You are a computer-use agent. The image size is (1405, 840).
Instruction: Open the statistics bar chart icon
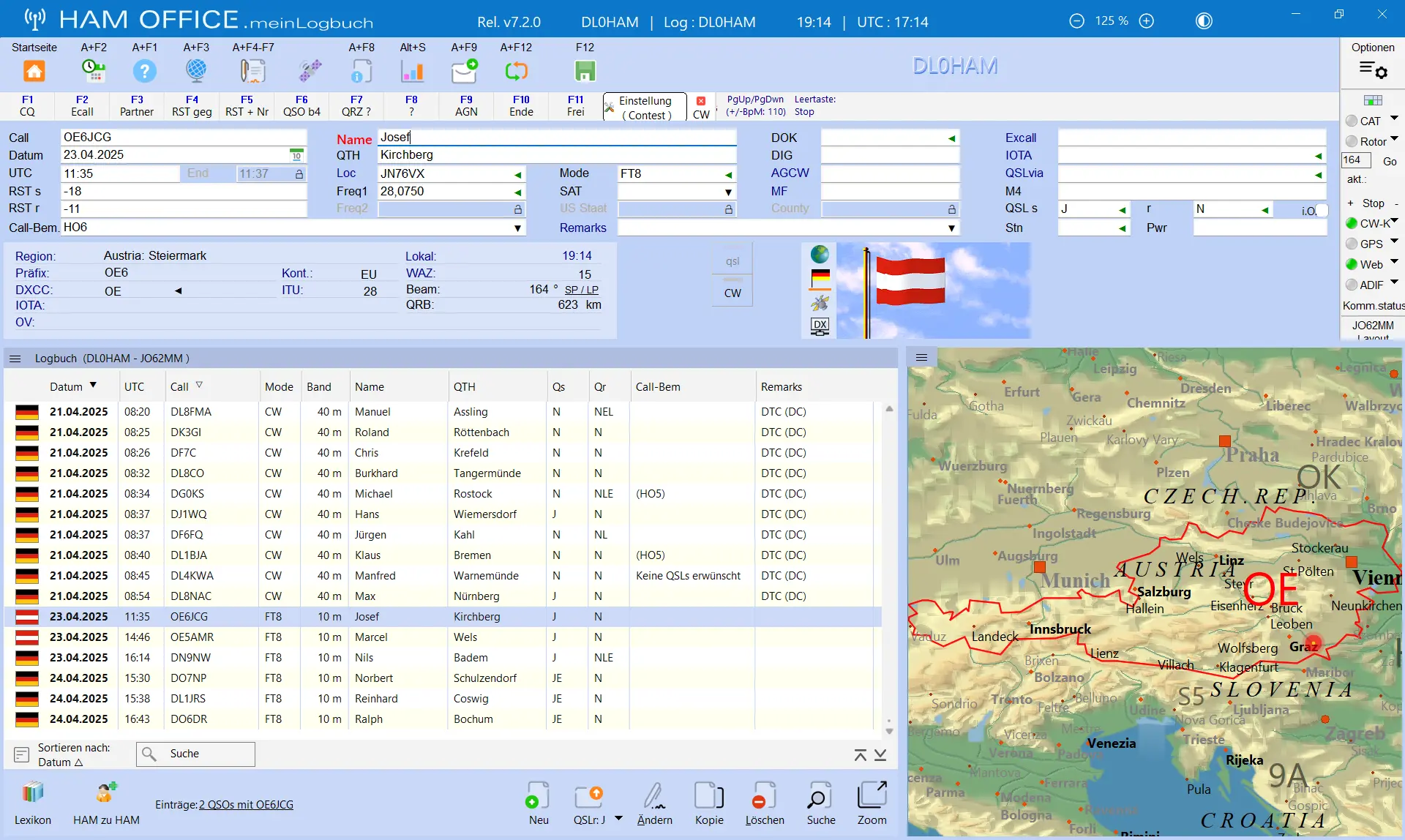coord(413,71)
